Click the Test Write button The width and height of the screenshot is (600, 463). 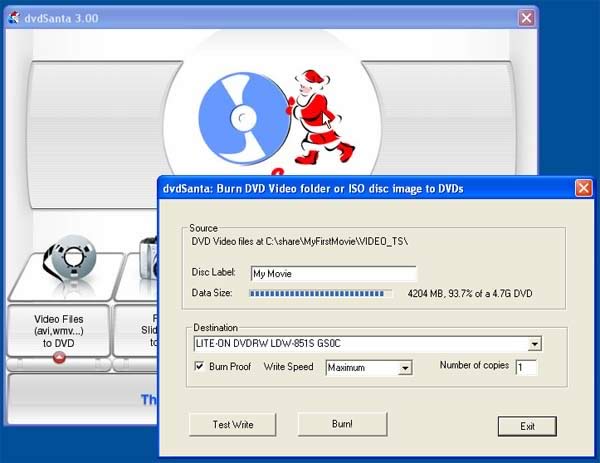coord(233,424)
